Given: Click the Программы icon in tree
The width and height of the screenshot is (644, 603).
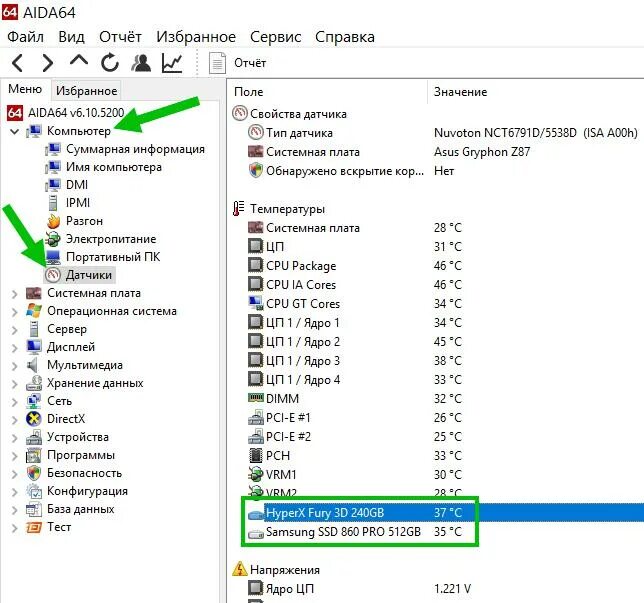Looking at the screenshot, I should click(34, 456).
